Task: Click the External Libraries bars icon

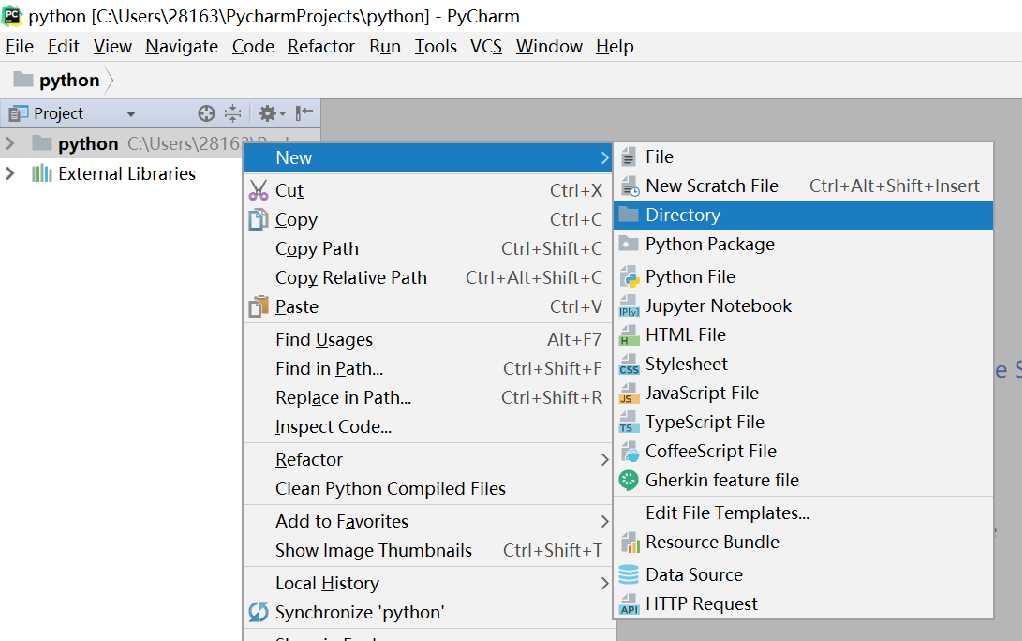Action: coord(42,173)
